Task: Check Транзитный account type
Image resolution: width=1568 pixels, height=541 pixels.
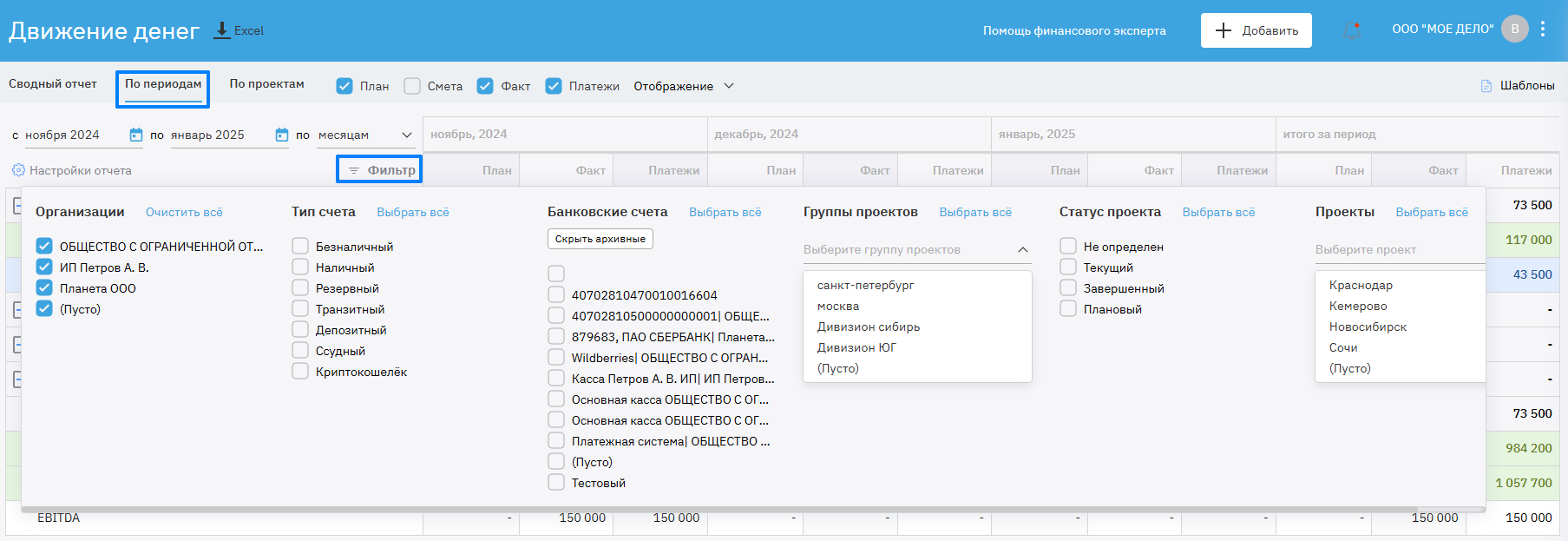Action: 300,308
